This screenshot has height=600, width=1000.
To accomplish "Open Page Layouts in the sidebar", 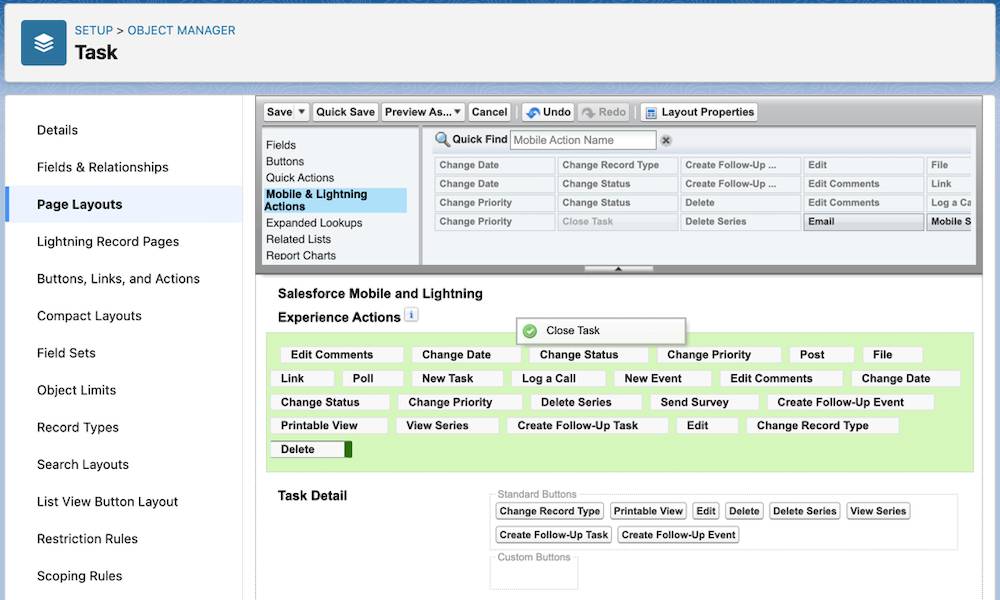I will (80, 204).
